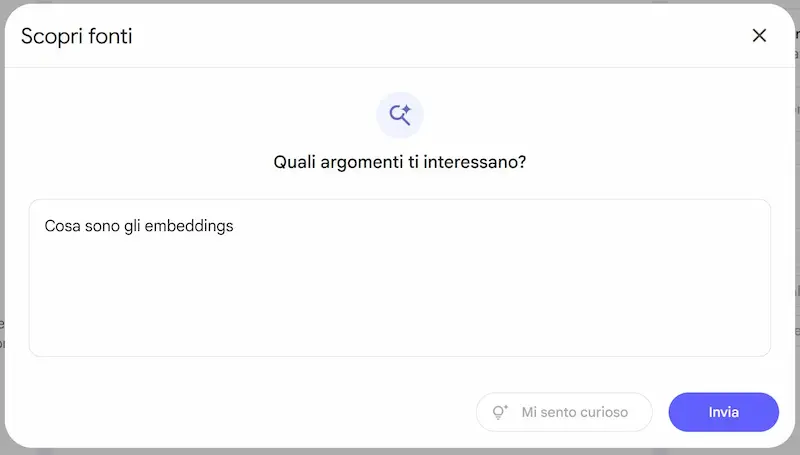Click the Scopri fonti dialog title
The height and width of the screenshot is (455, 800).
[x=77, y=36]
